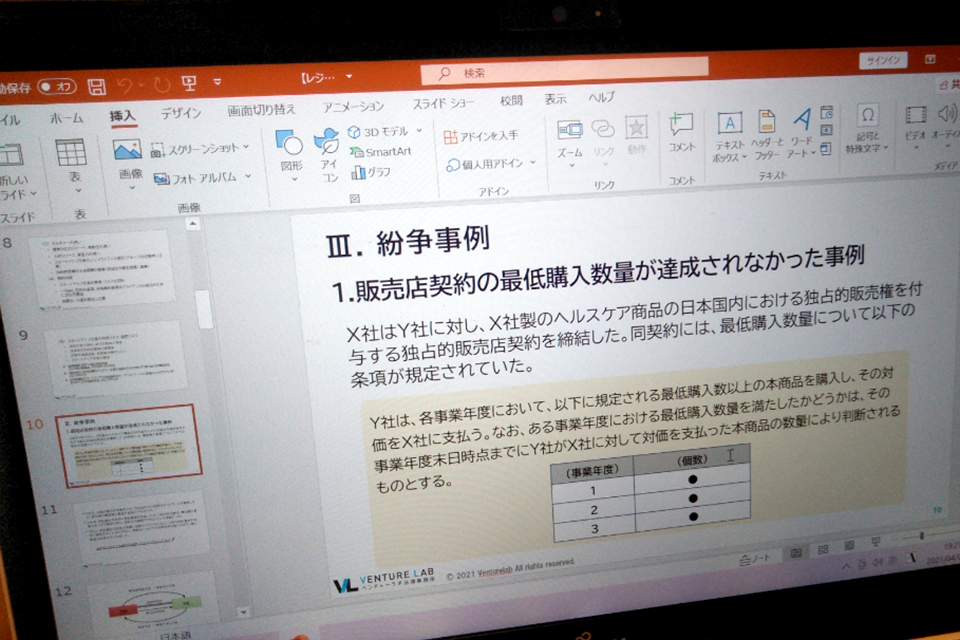Open the document title dropdown arrow
Viewport: 960px width, 640px height.
tap(349, 77)
